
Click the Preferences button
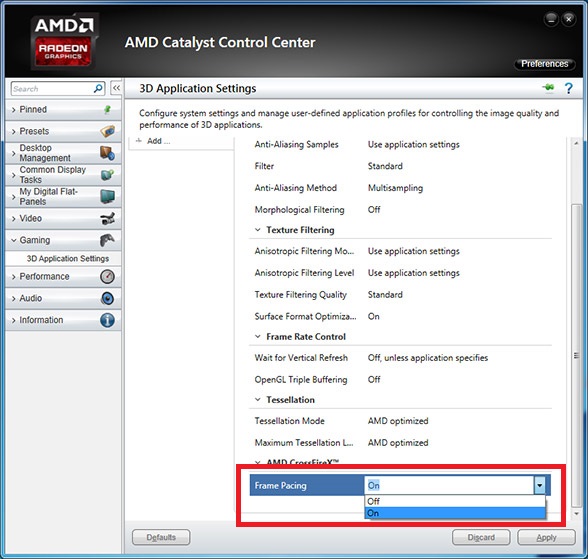tap(544, 64)
